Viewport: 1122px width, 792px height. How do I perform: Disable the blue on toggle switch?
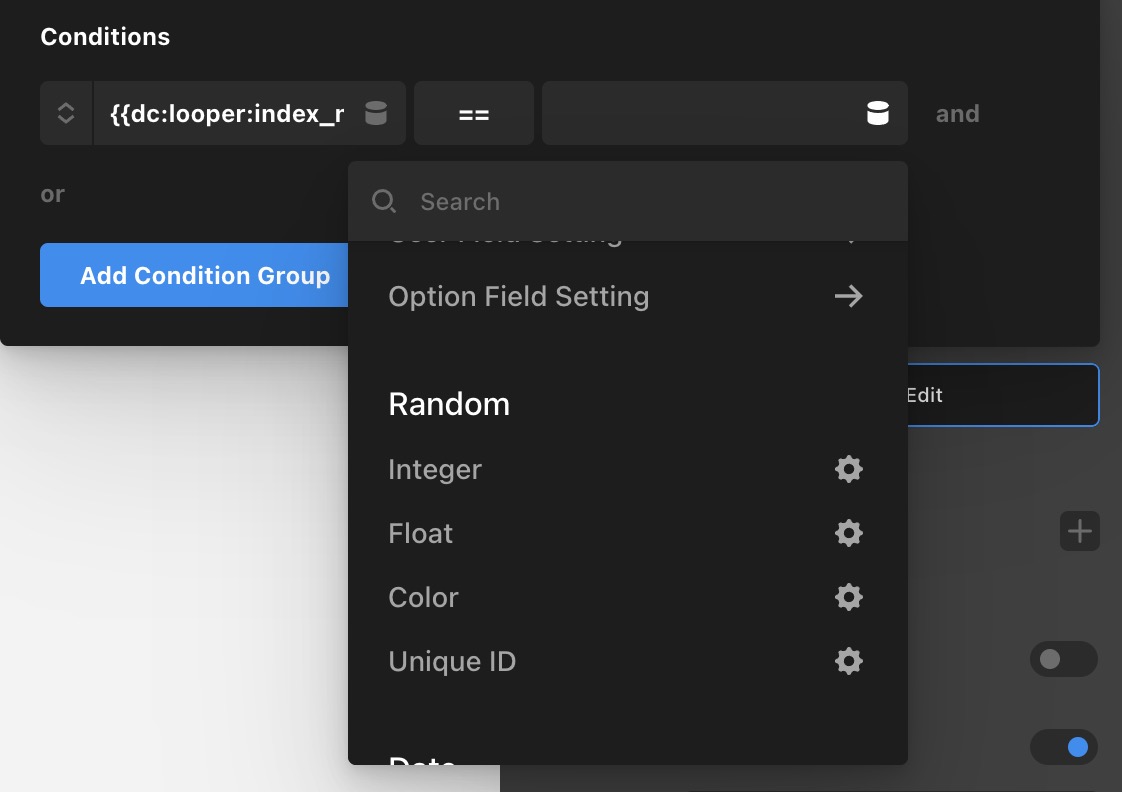[1063, 747]
